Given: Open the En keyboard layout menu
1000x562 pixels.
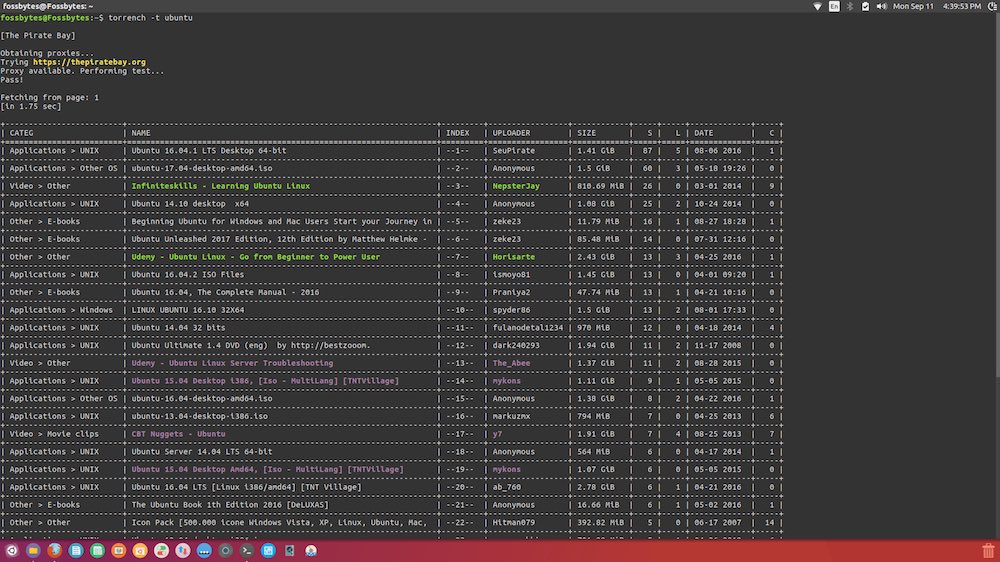Looking at the screenshot, I should 834,7.
